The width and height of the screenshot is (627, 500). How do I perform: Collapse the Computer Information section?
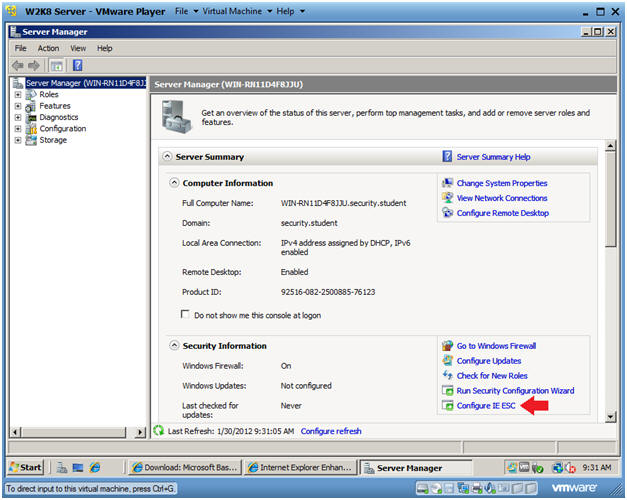(174, 182)
